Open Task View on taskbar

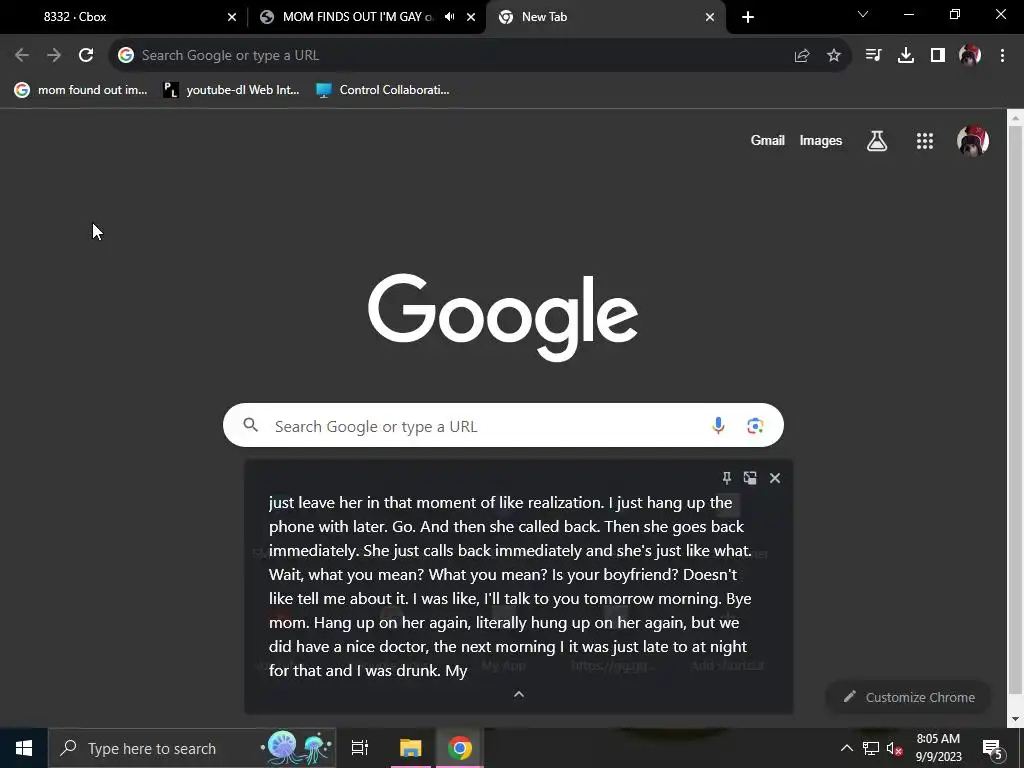coord(360,748)
